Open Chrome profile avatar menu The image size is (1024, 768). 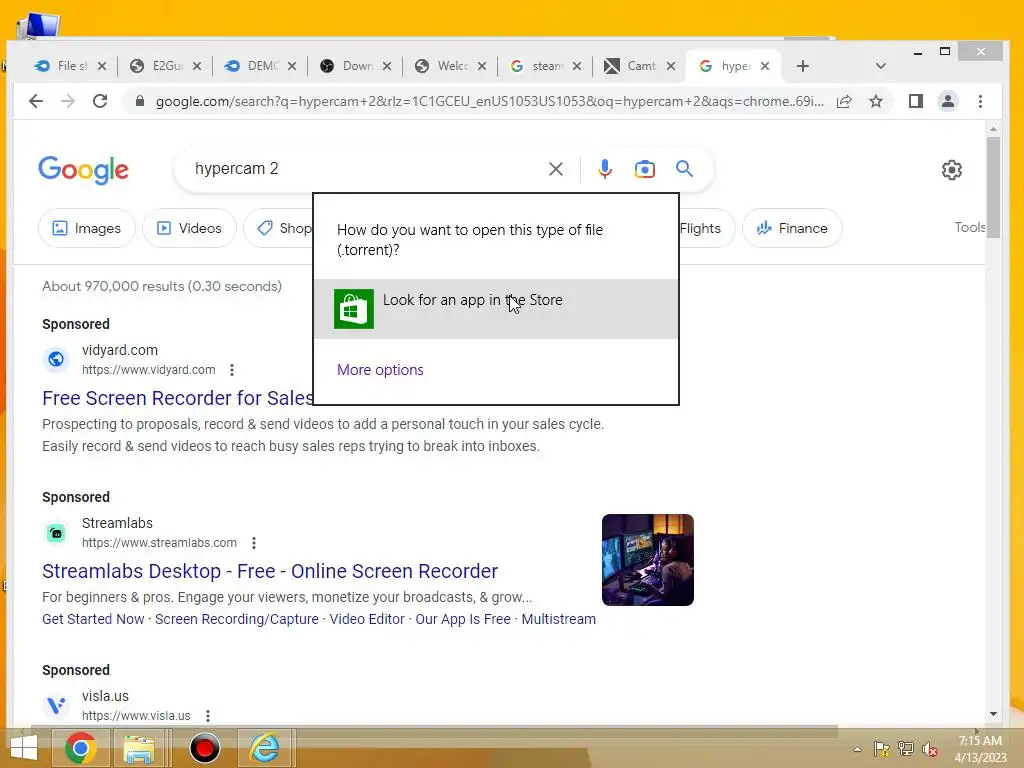[x=948, y=101]
